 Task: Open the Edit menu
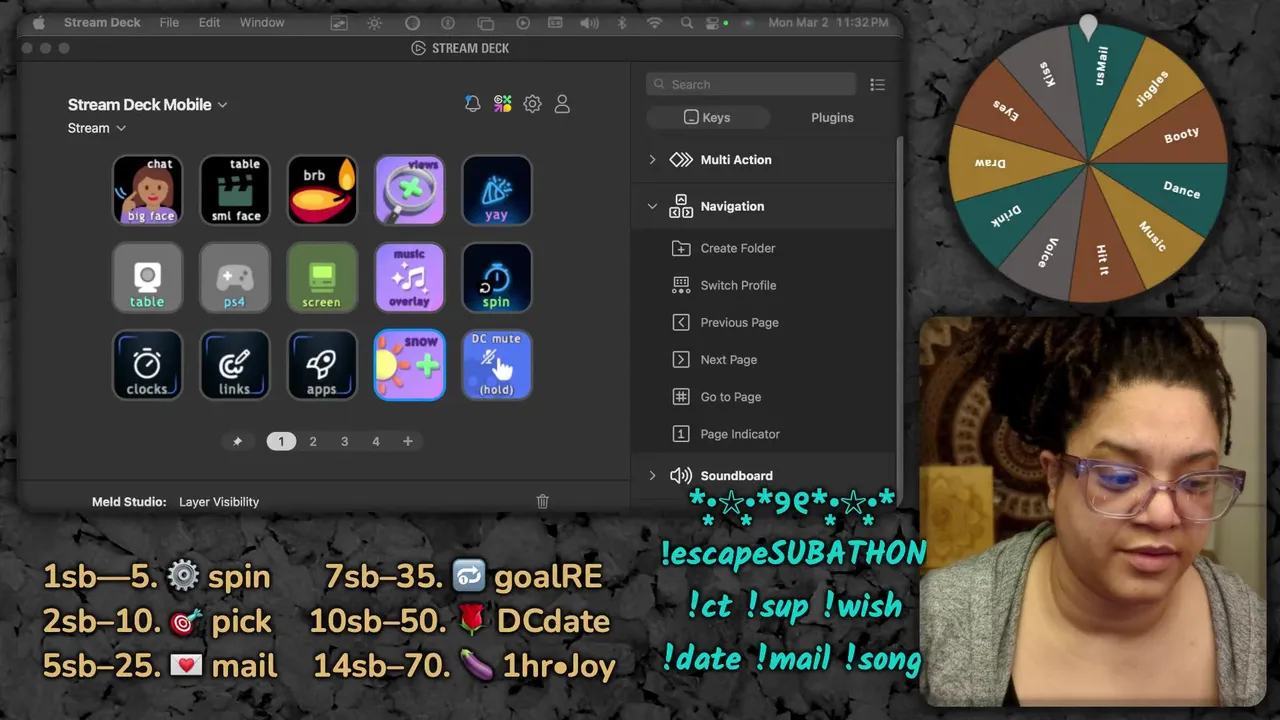(209, 22)
